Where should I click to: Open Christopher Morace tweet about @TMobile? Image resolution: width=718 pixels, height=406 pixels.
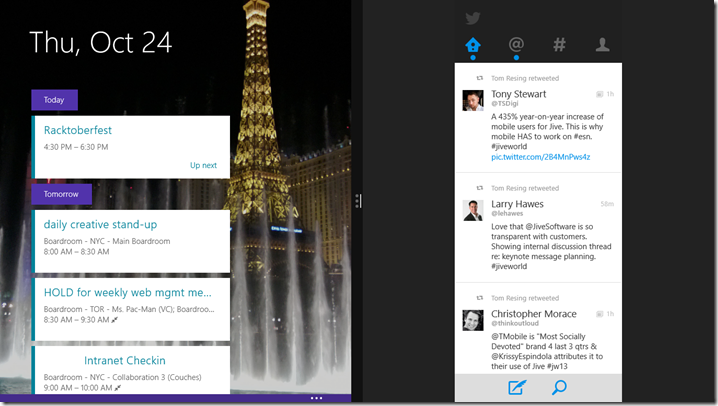click(547, 351)
